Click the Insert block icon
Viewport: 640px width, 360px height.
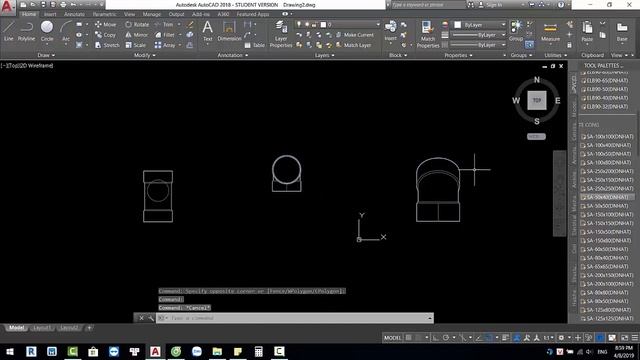(390, 31)
